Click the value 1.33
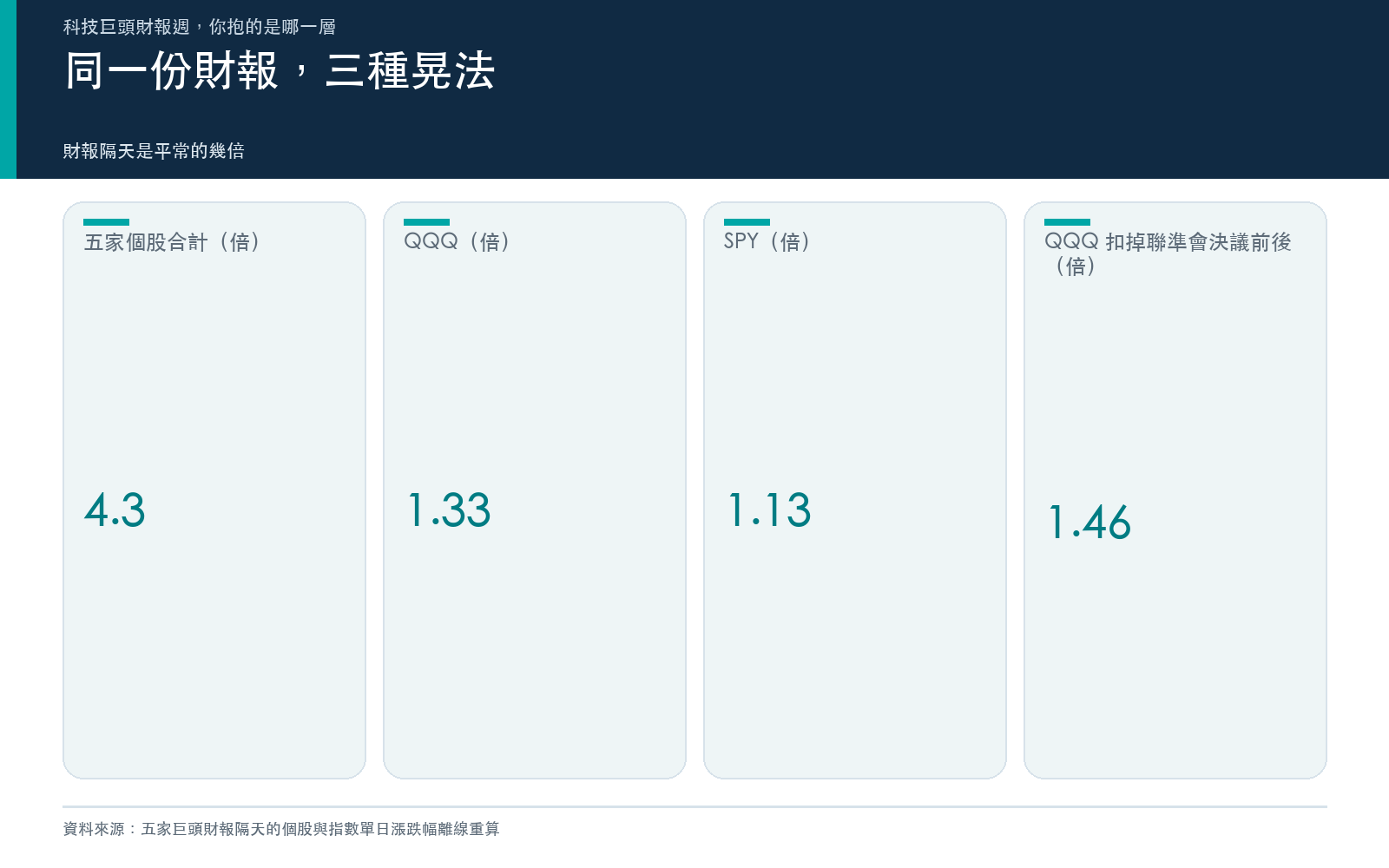The image size is (1389, 868). pos(449,510)
